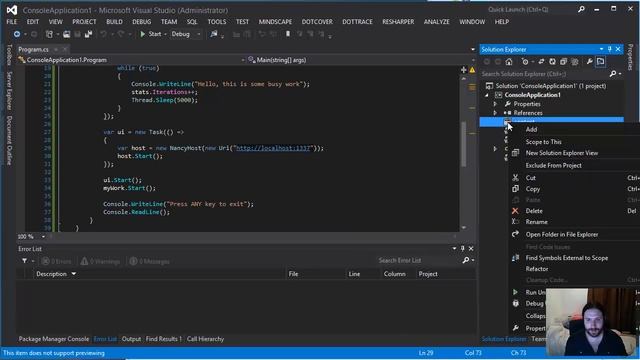640x360 pixels.
Task: Click the red Delete X icon in context menu
Action: tap(515, 211)
